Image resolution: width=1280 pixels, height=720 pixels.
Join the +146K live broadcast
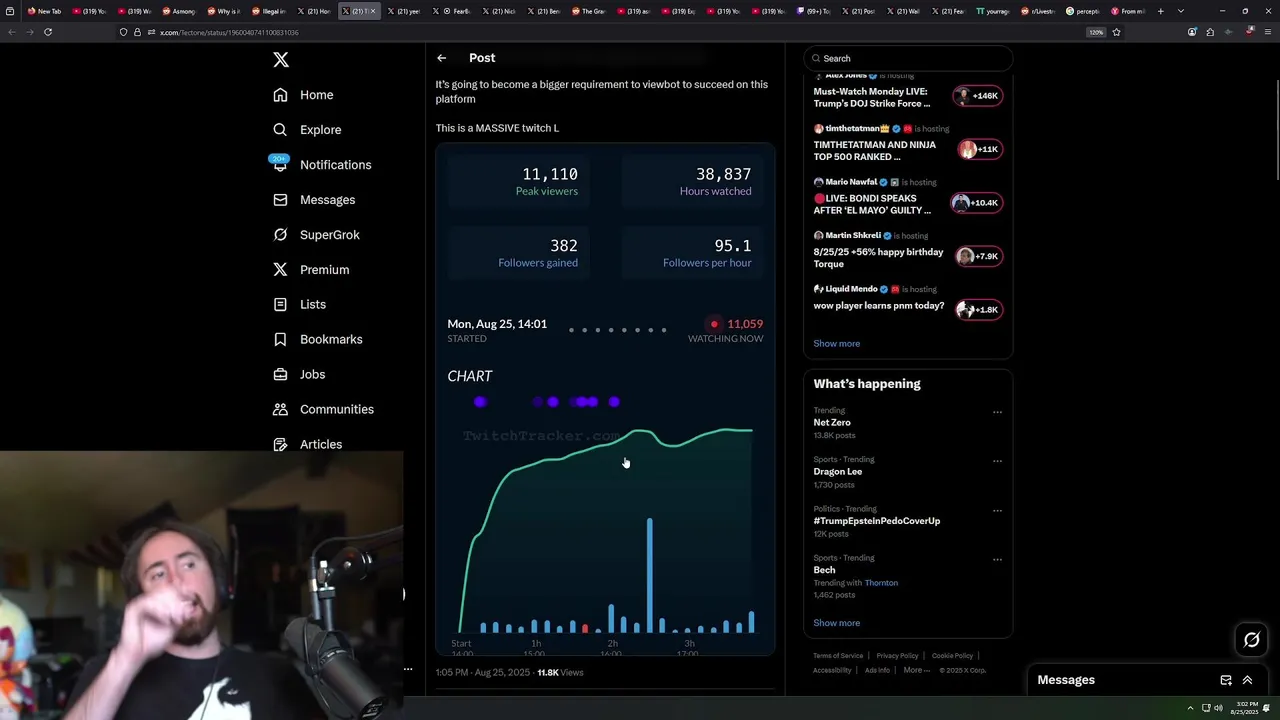[978, 96]
